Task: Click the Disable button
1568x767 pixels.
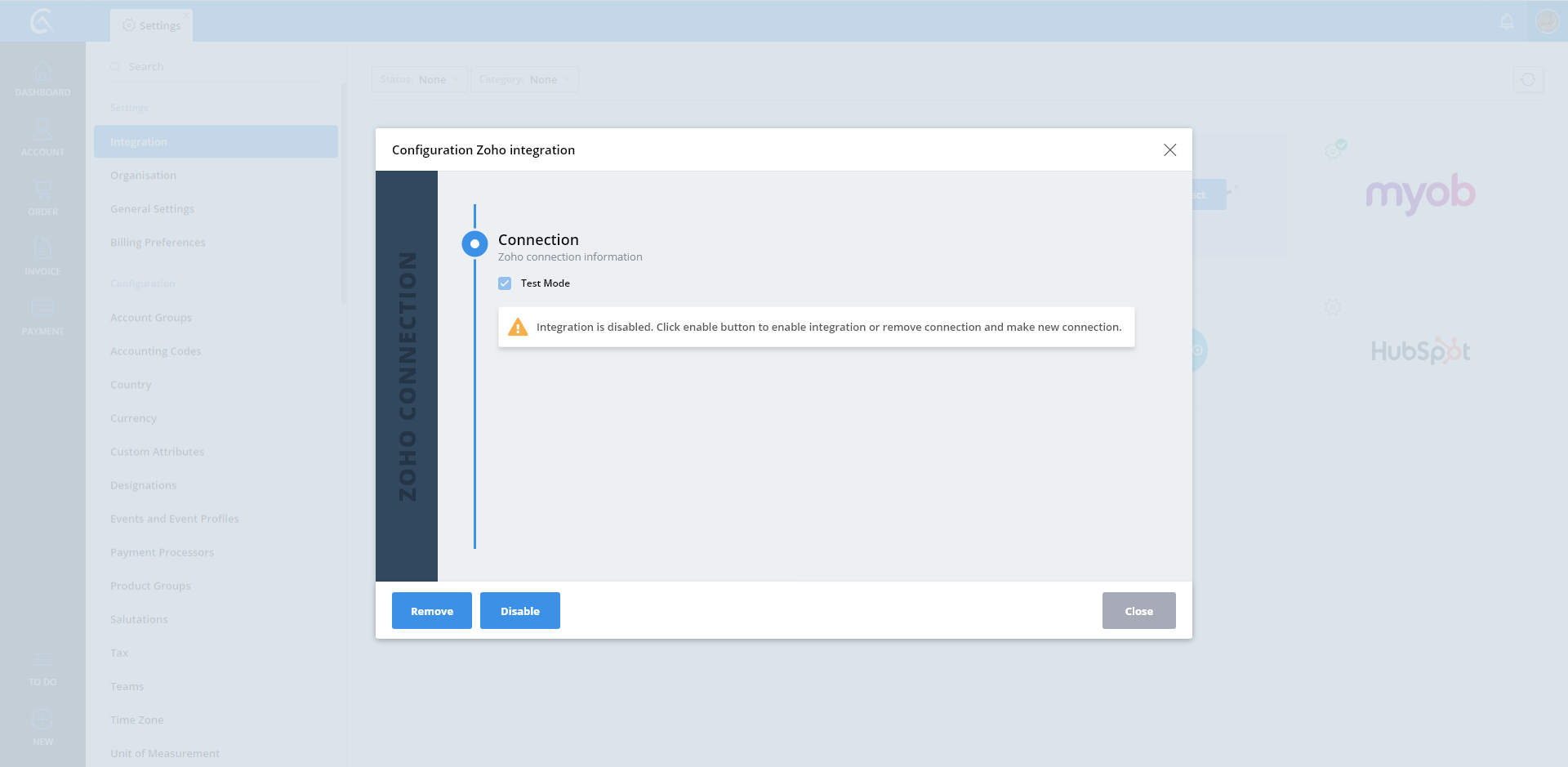Action: coord(520,611)
